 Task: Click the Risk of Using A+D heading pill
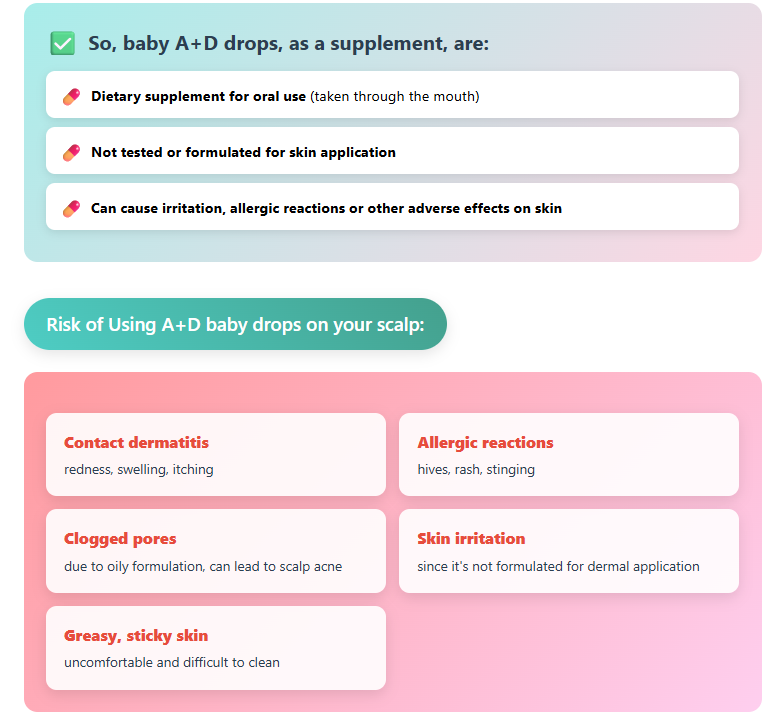coord(235,324)
